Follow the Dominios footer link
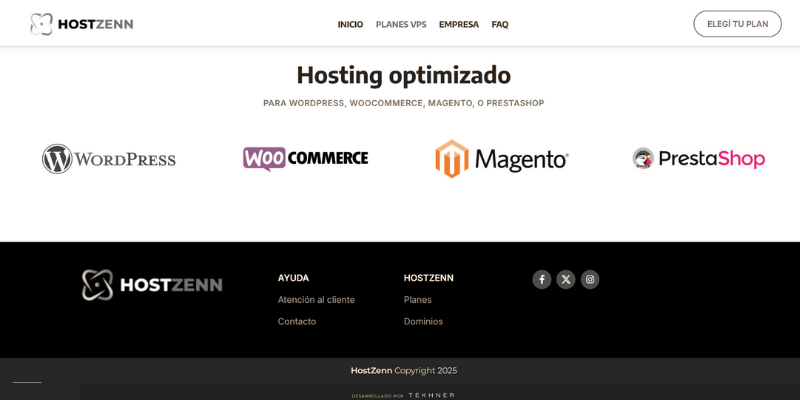 (x=423, y=322)
